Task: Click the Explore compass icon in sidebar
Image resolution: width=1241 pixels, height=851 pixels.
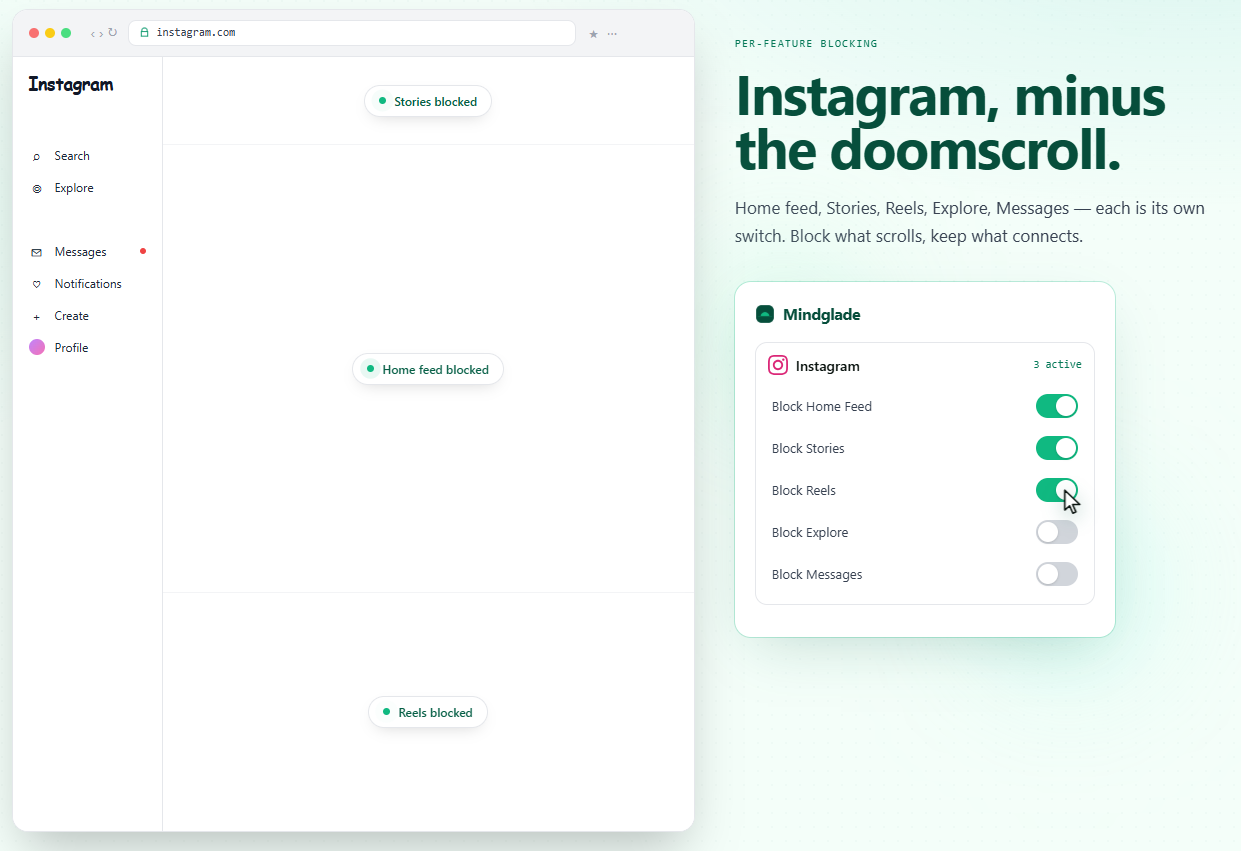Action: [37, 189]
